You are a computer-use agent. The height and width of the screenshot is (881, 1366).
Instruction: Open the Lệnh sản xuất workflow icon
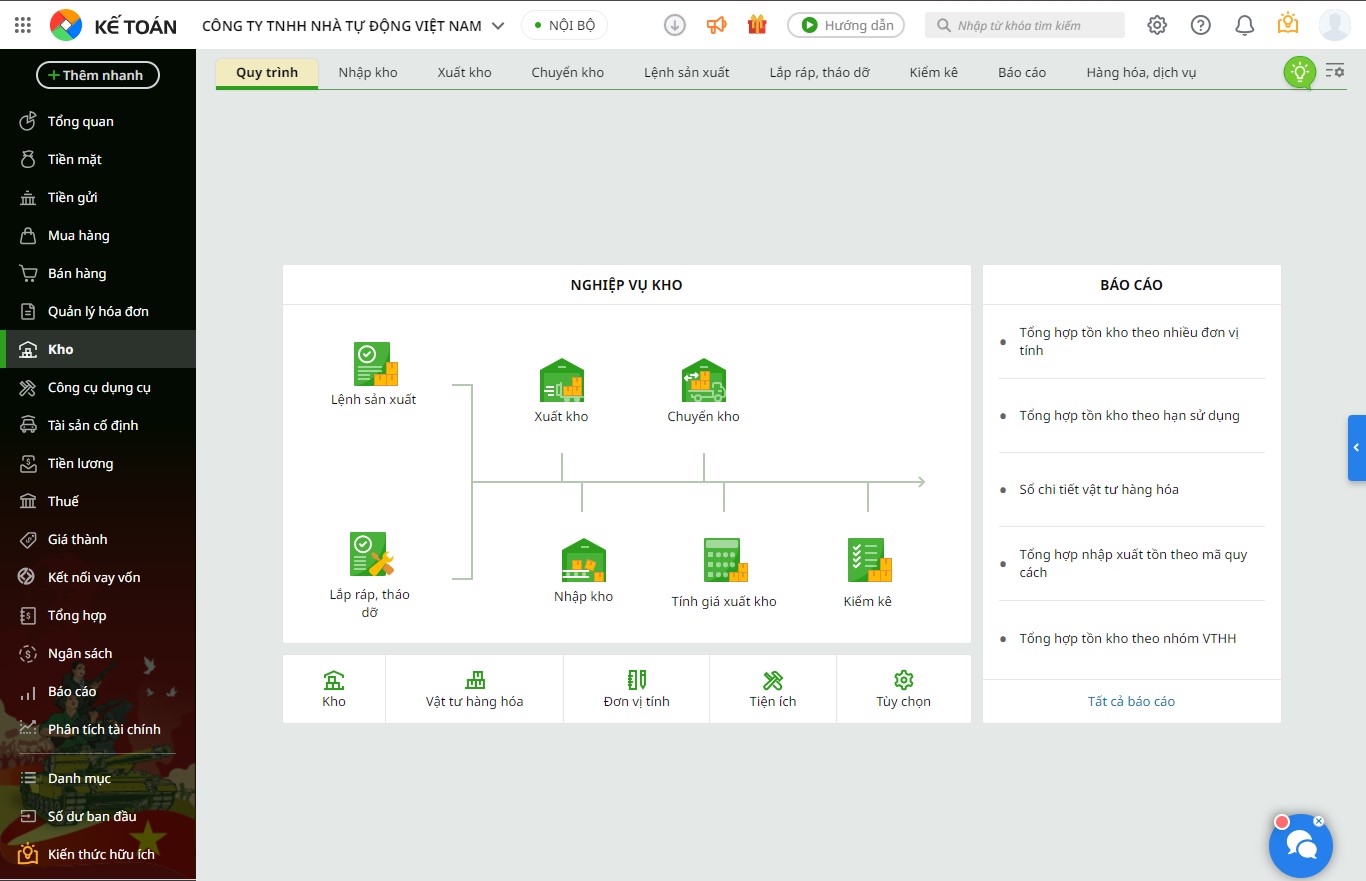[x=376, y=364]
